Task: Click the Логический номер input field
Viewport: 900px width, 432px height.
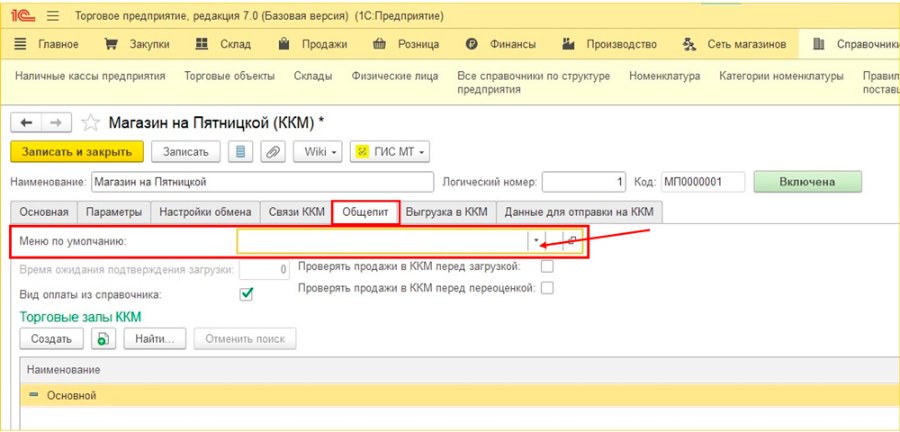Action: pos(584,182)
